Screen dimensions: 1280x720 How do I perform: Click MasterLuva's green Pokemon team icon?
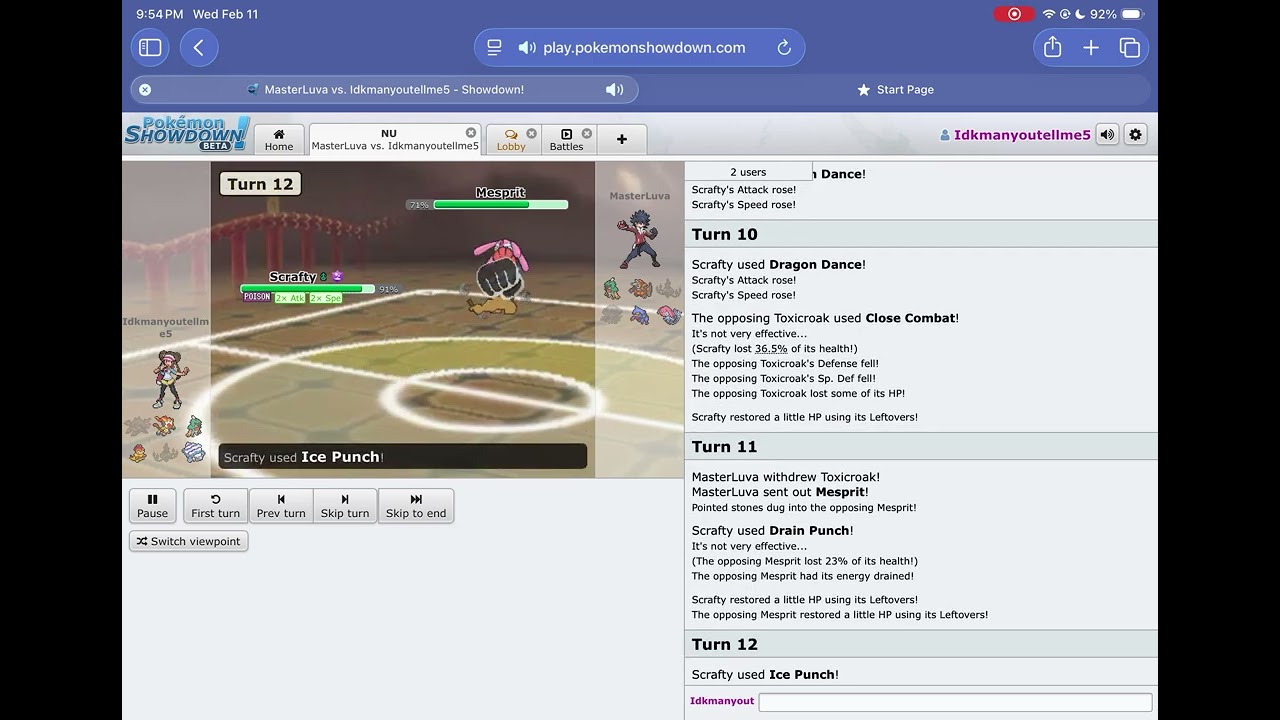coord(612,289)
